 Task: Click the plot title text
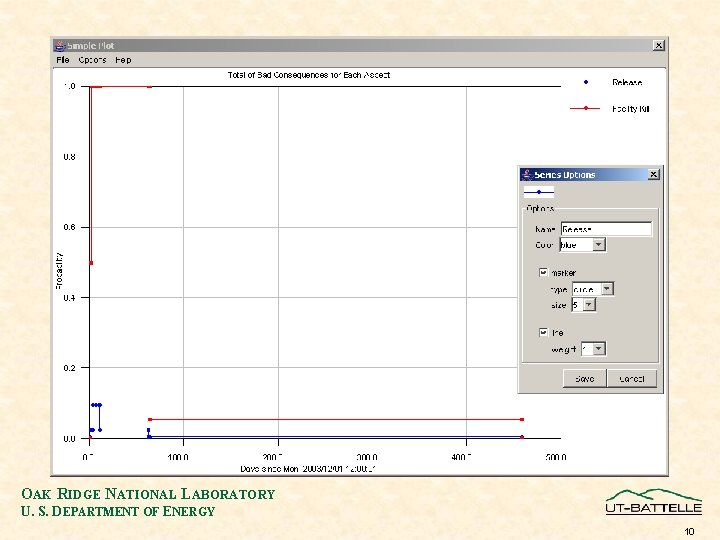(x=309, y=75)
